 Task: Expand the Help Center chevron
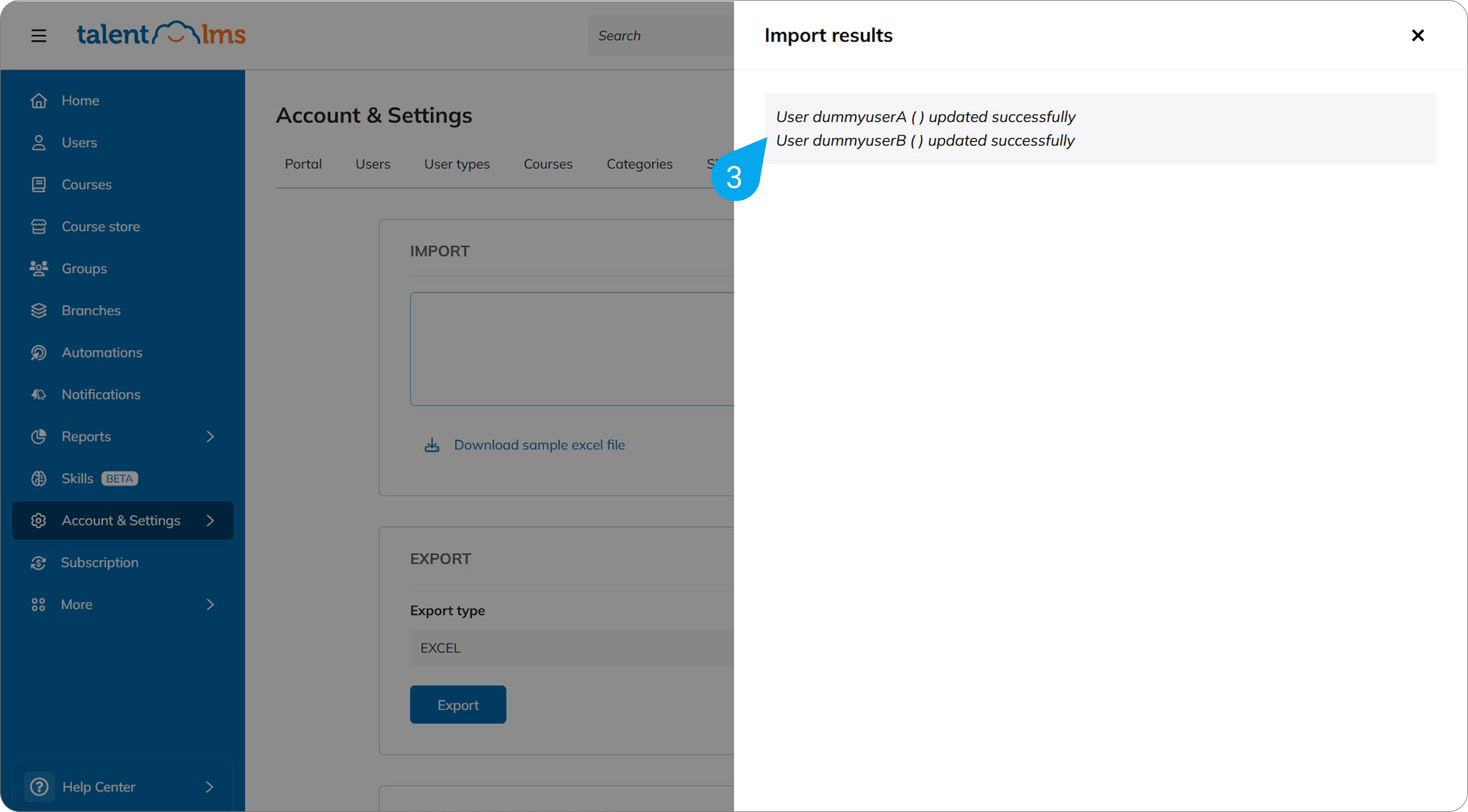(210, 787)
